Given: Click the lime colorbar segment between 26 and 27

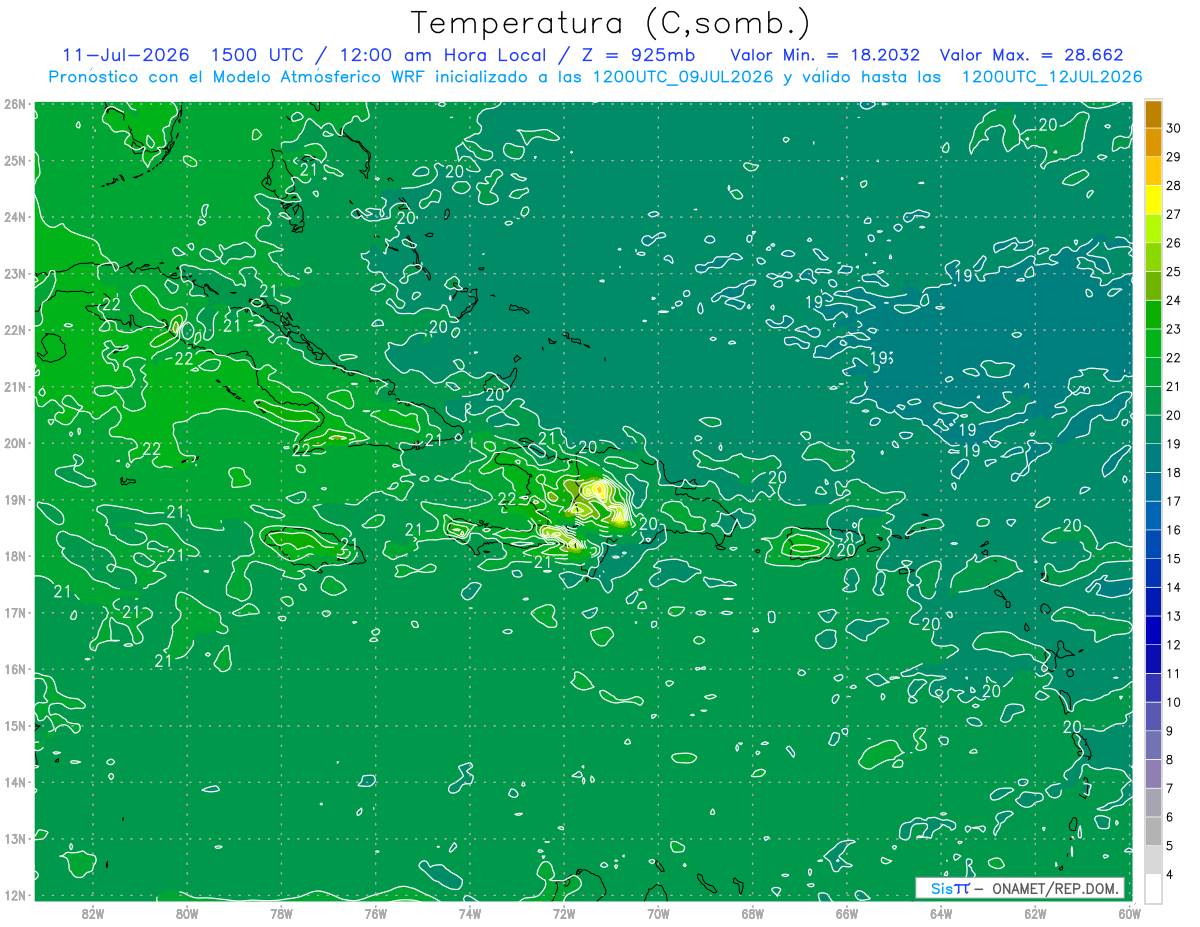Looking at the screenshot, I should pos(1153,228).
